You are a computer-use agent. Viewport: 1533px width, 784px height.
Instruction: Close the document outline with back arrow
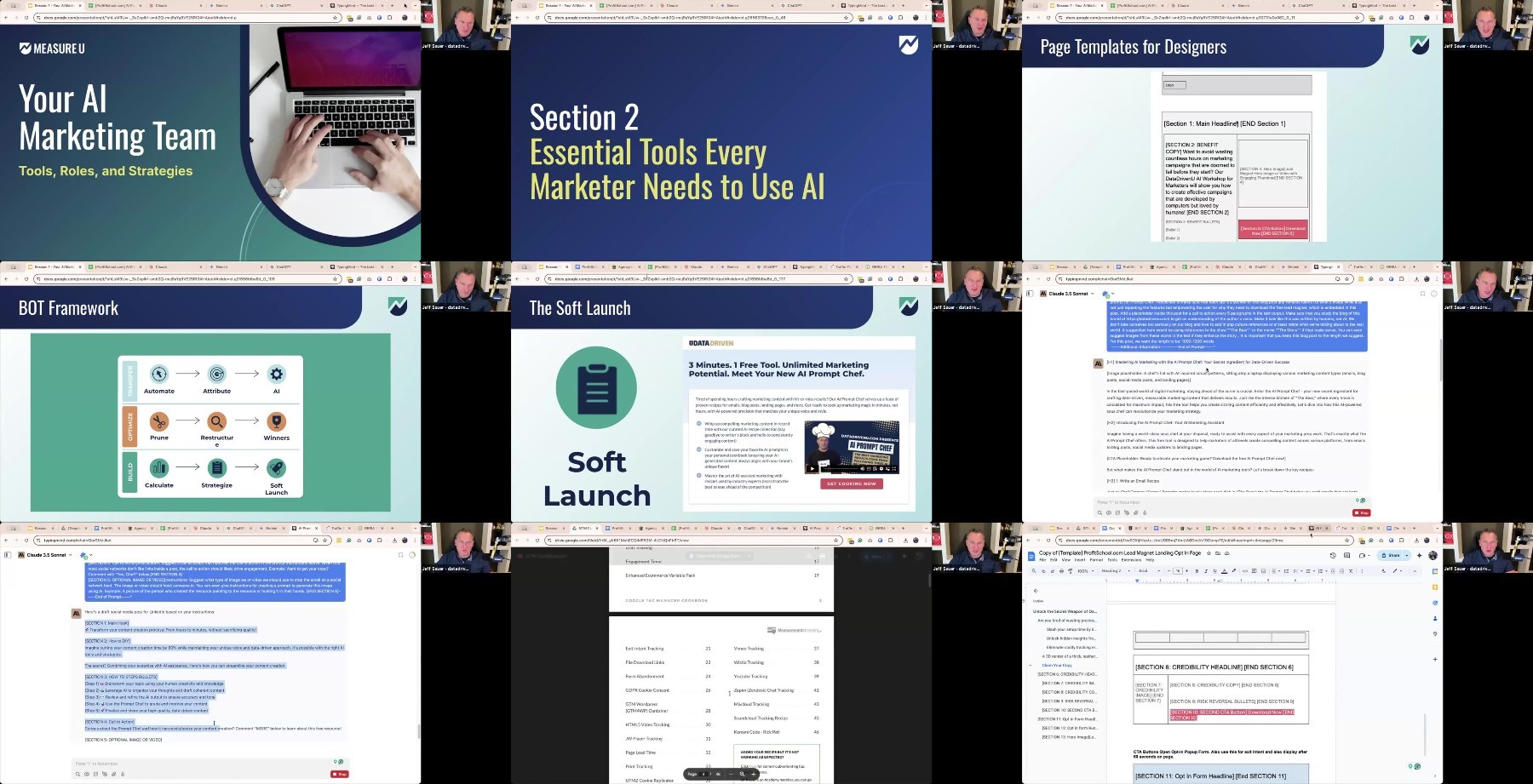(x=1036, y=591)
